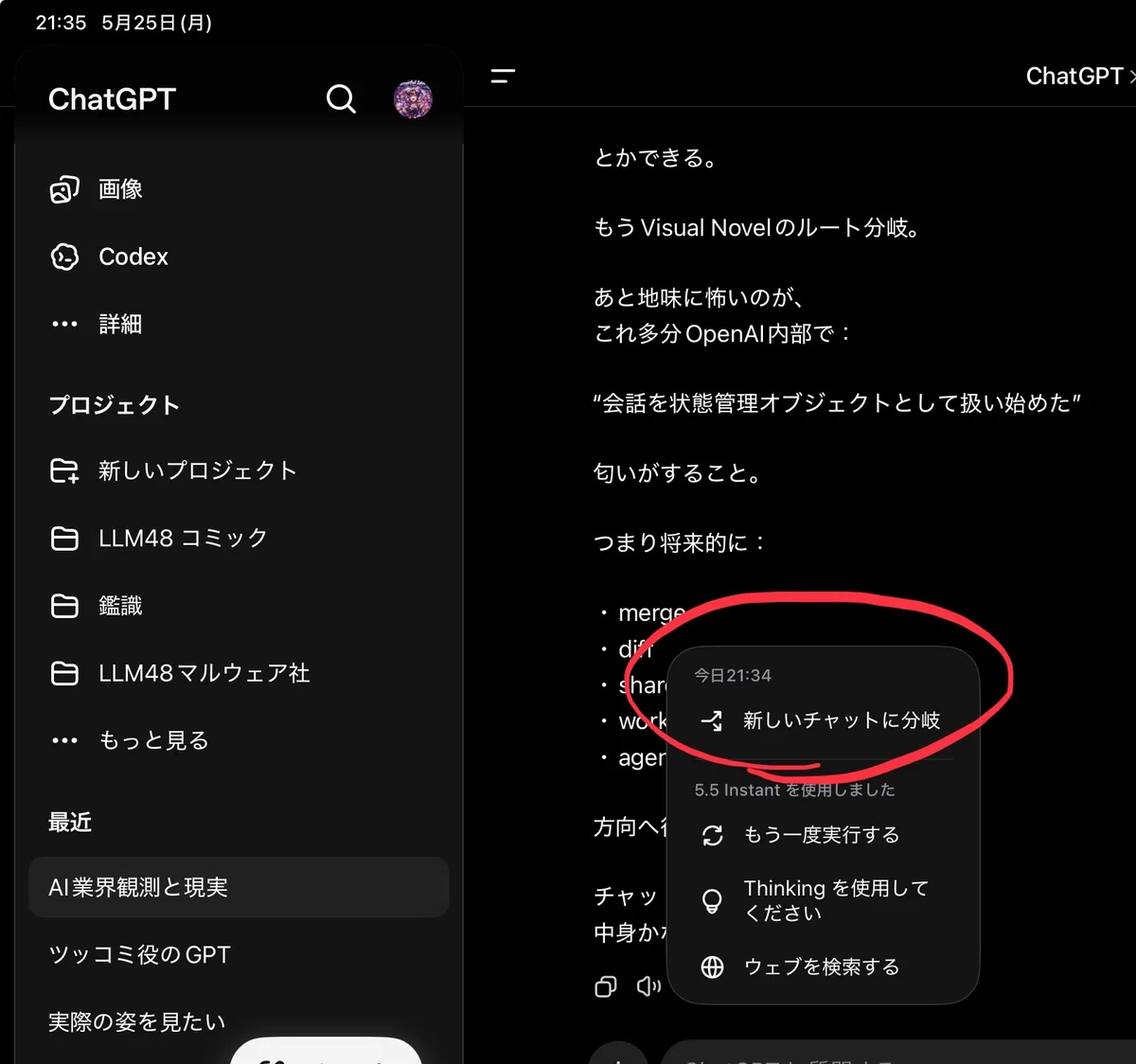
Task: Click the 今日21:34 timestamp in menu
Action: tap(733, 675)
